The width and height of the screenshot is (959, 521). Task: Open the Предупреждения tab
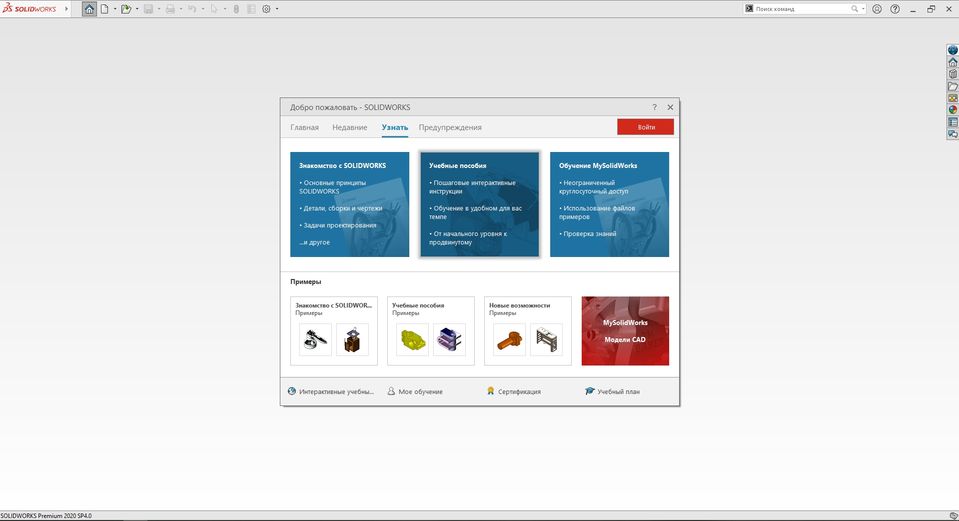[450, 128]
